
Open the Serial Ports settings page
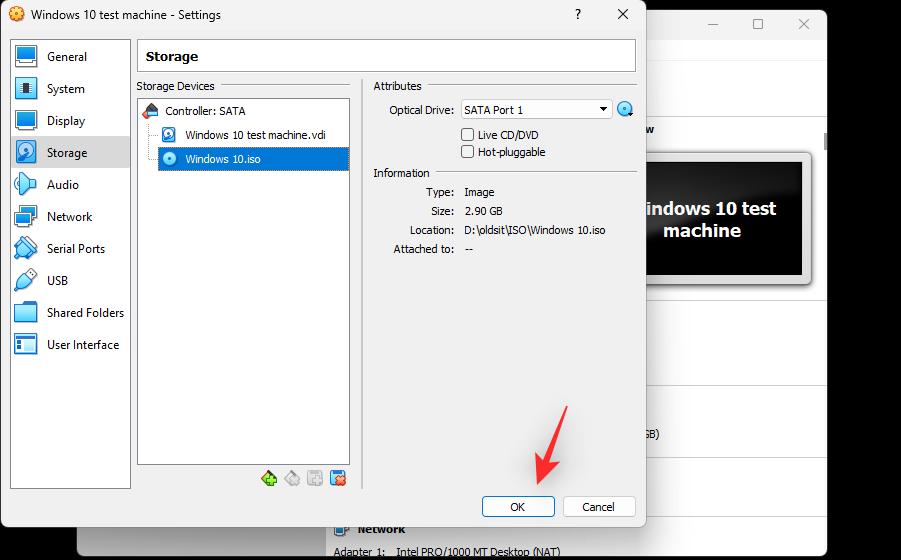70,248
